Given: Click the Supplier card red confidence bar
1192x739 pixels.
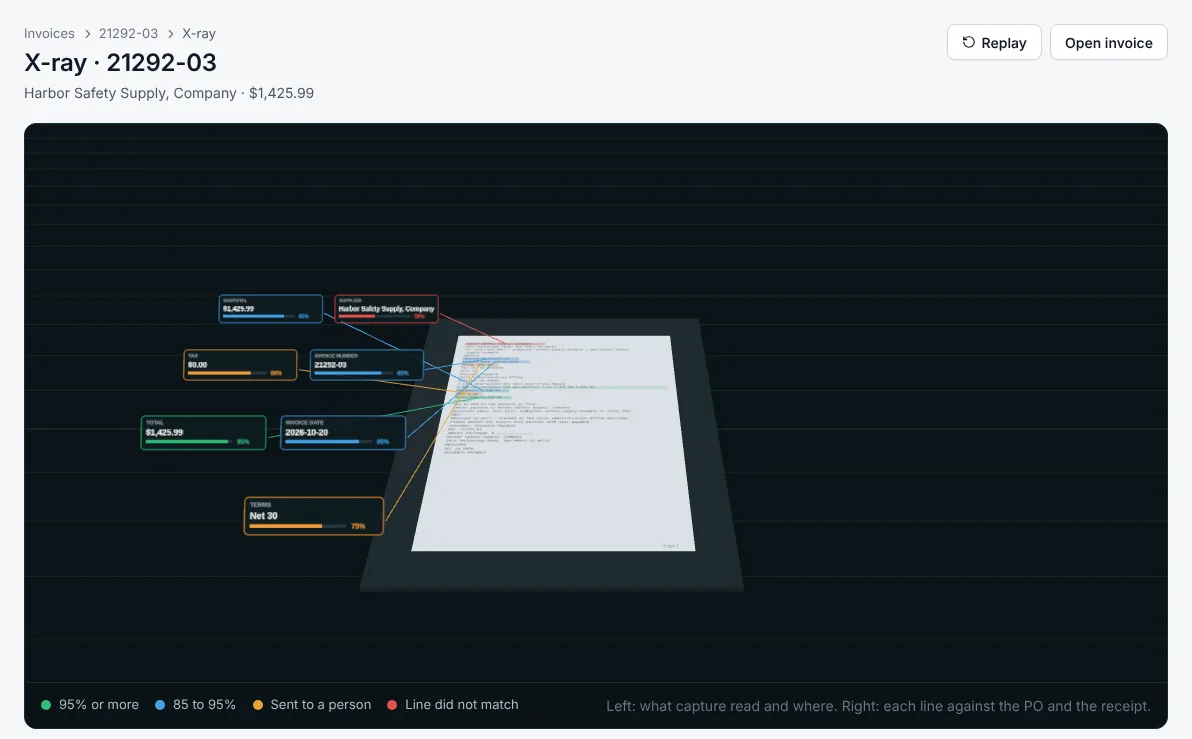Looking at the screenshot, I should coord(373,316).
